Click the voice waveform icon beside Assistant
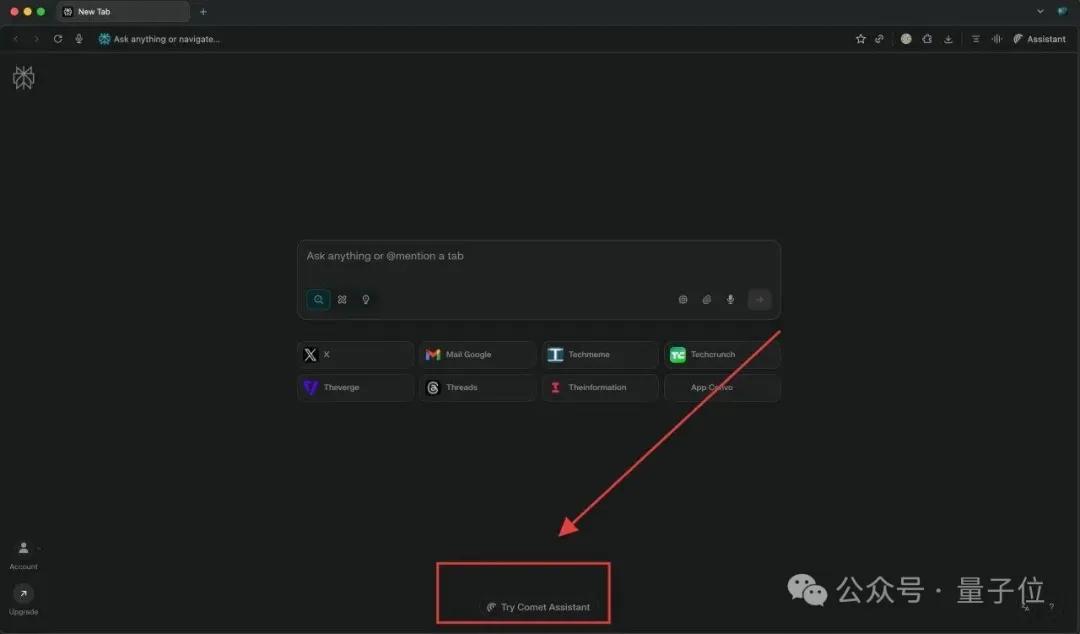 996,39
